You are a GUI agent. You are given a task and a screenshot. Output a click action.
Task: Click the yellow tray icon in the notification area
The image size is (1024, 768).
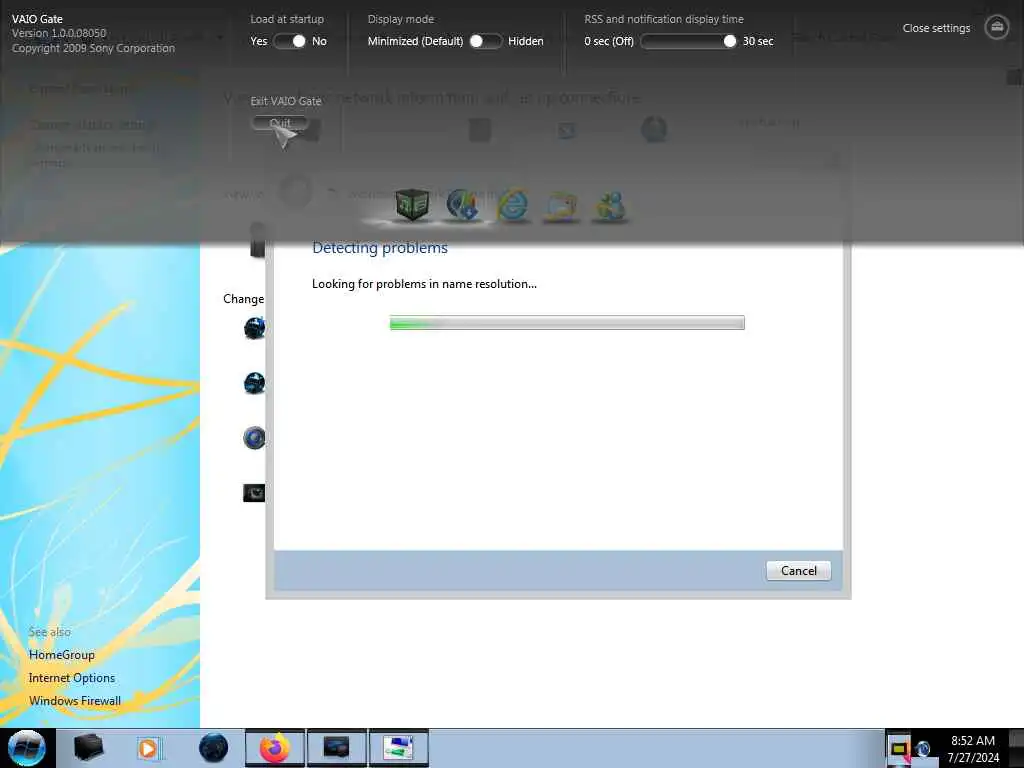tap(900, 749)
